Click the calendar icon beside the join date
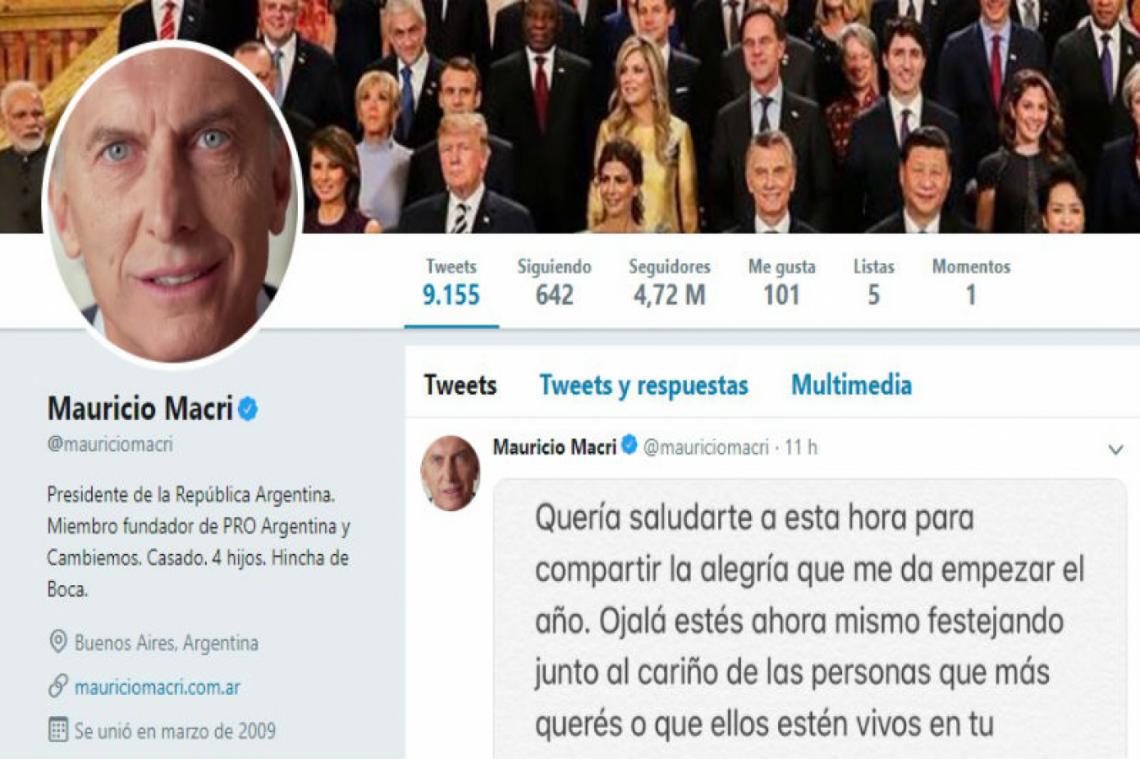Viewport: 1140px width, 759px height. point(57,730)
